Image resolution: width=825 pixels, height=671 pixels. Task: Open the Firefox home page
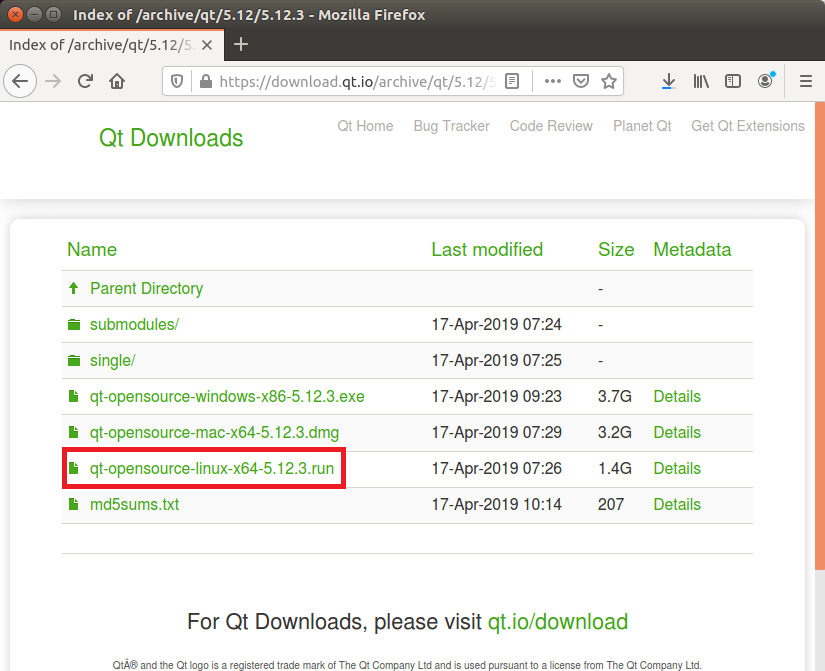tap(117, 81)
